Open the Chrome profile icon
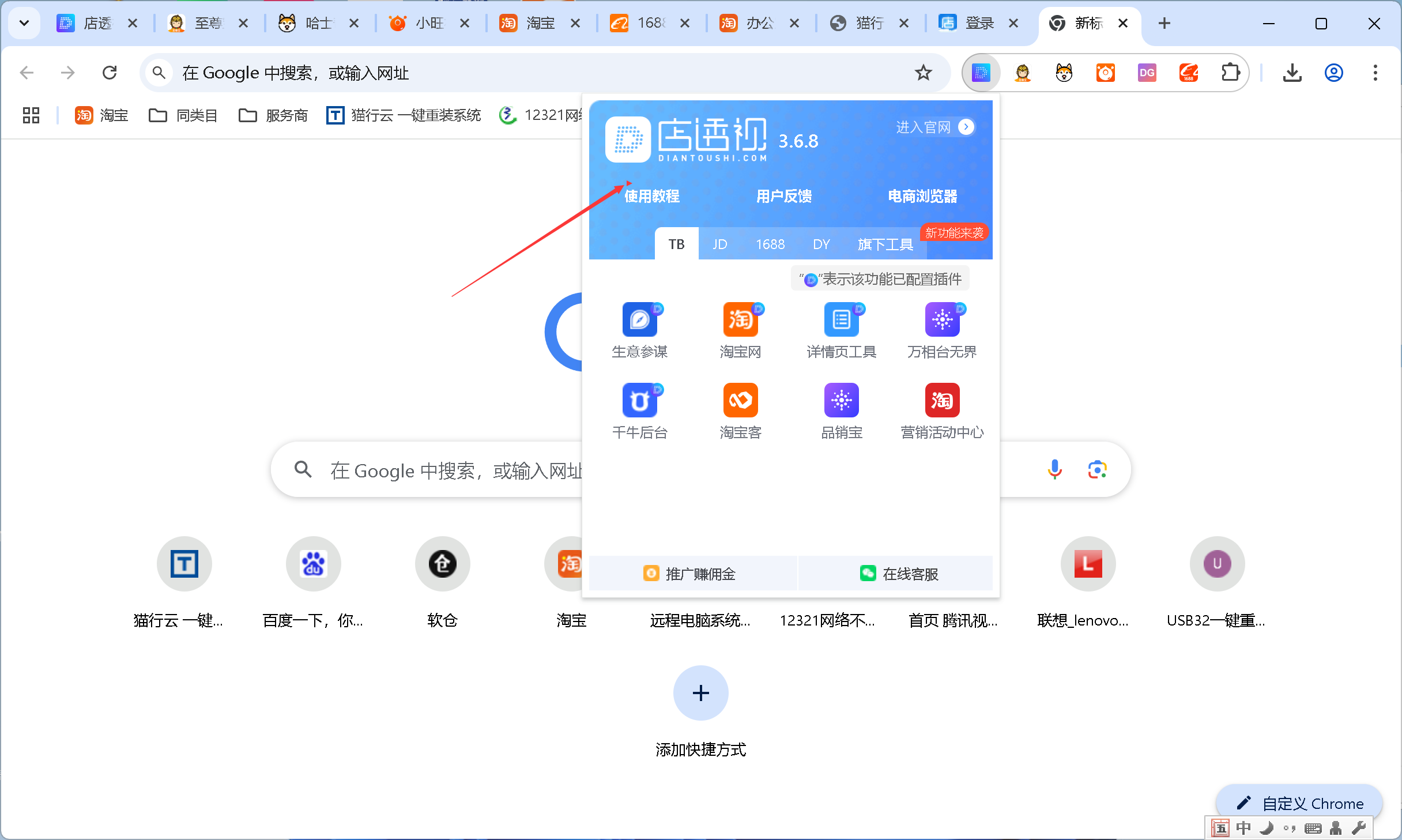 tap(1334, 73)
